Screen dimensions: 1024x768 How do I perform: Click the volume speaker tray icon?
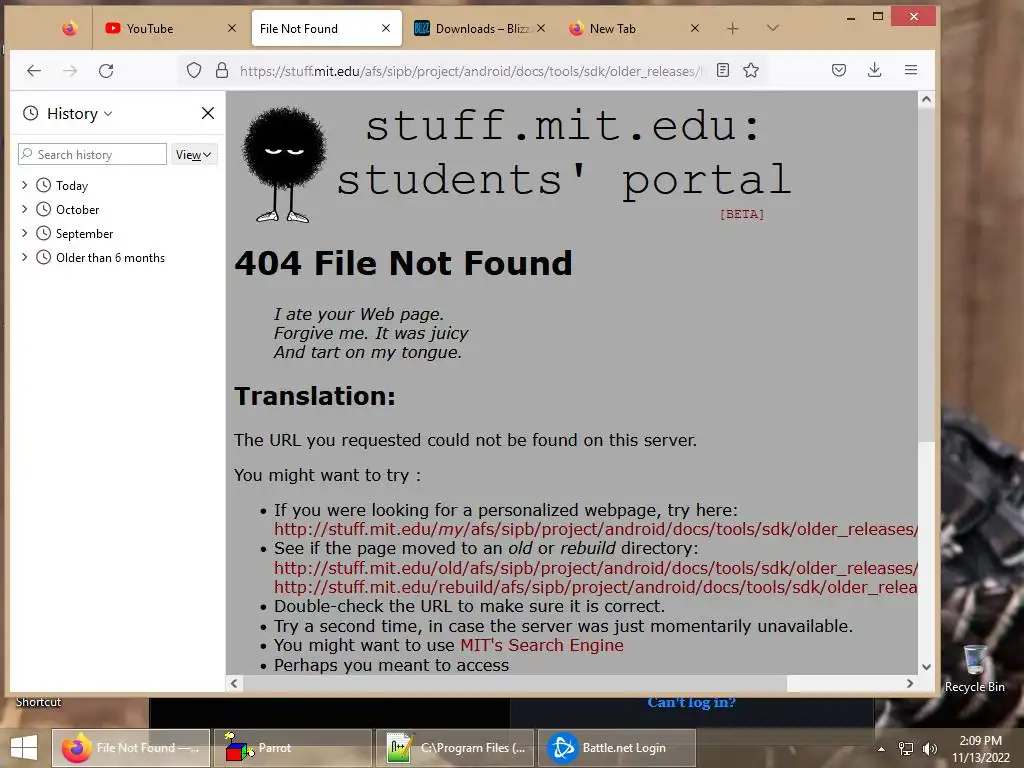click(x=929, y=748)
